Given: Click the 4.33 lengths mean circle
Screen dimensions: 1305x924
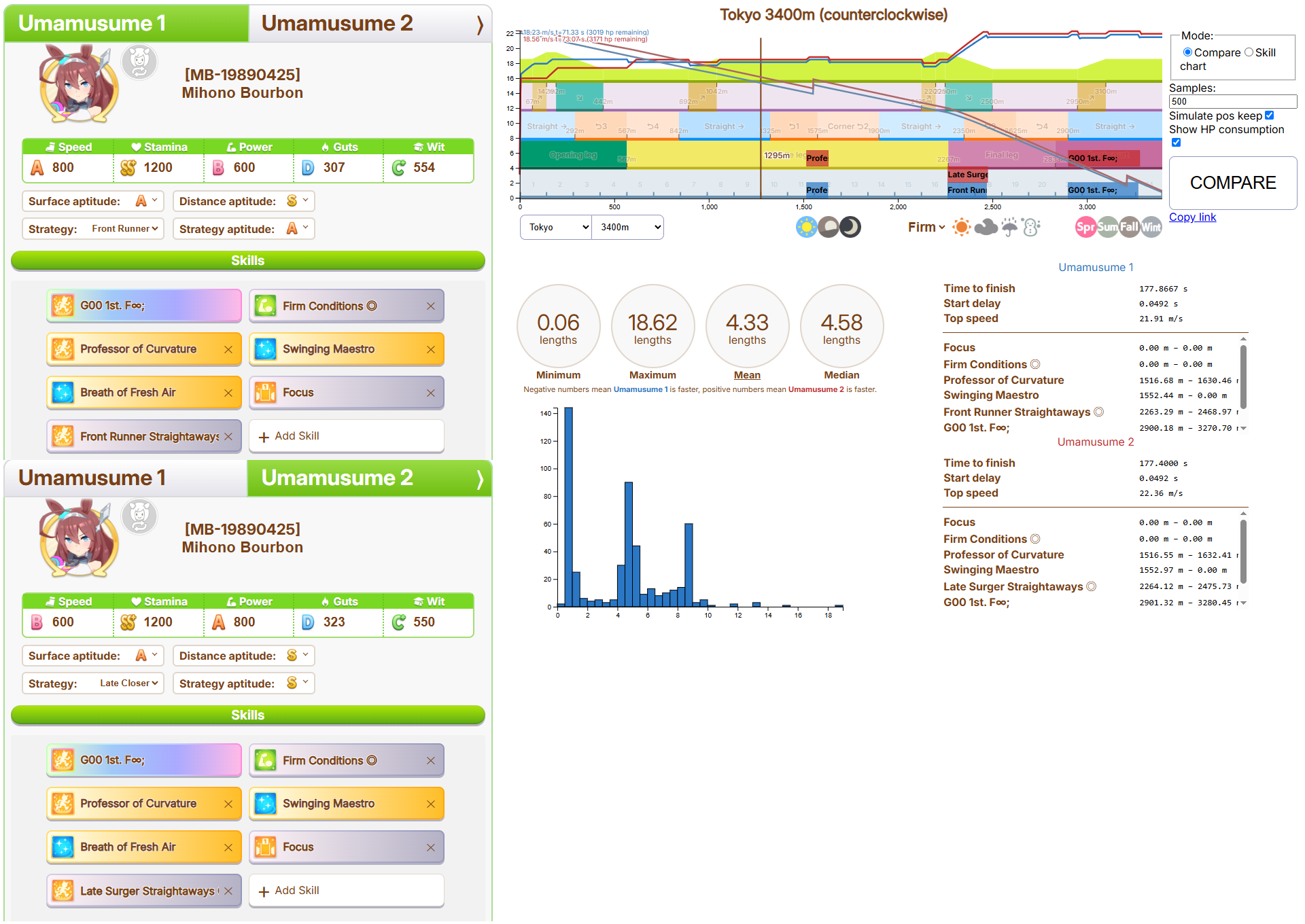Looking at the screenshot, I should 747,326.
